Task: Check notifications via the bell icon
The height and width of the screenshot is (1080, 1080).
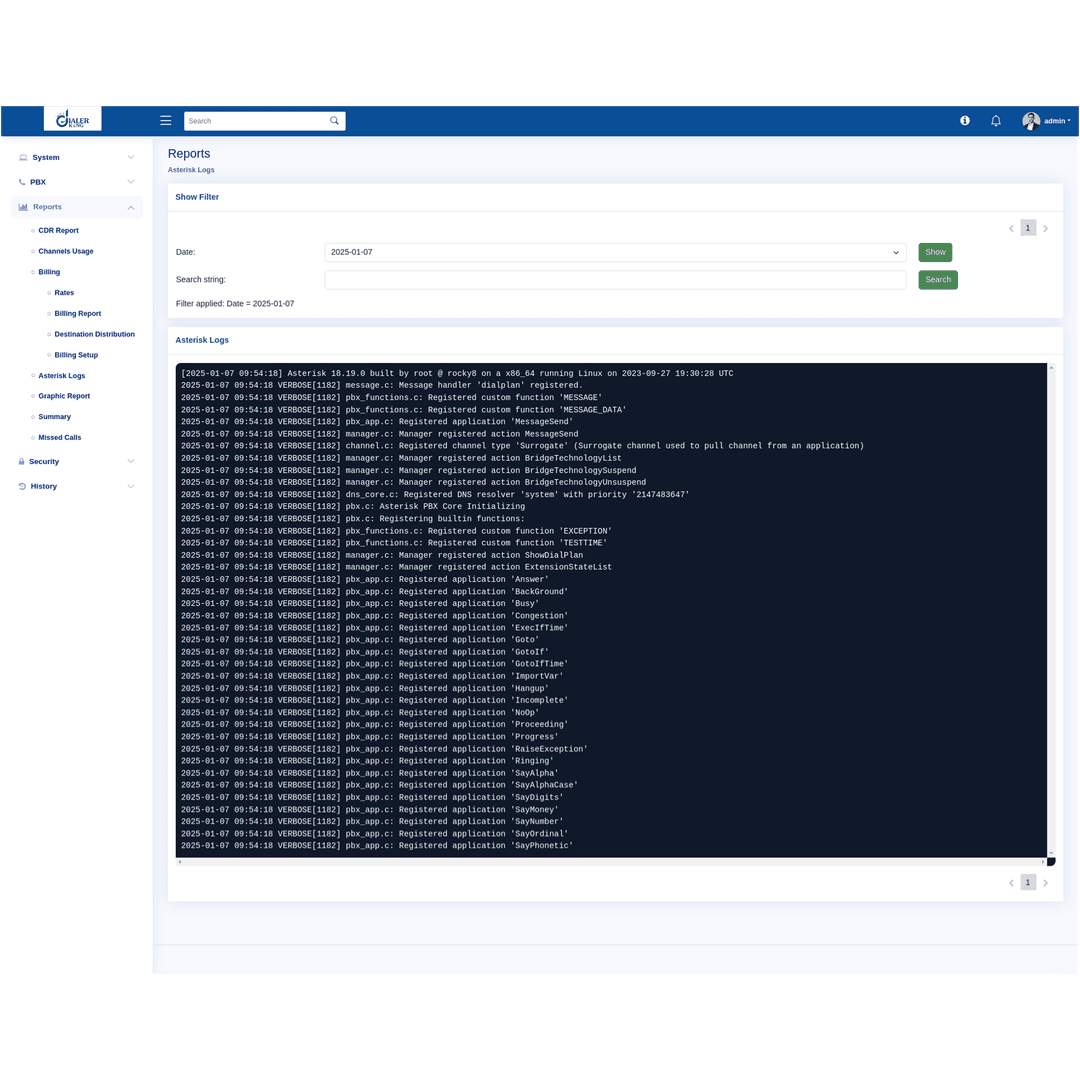Action: pos(995,120)
